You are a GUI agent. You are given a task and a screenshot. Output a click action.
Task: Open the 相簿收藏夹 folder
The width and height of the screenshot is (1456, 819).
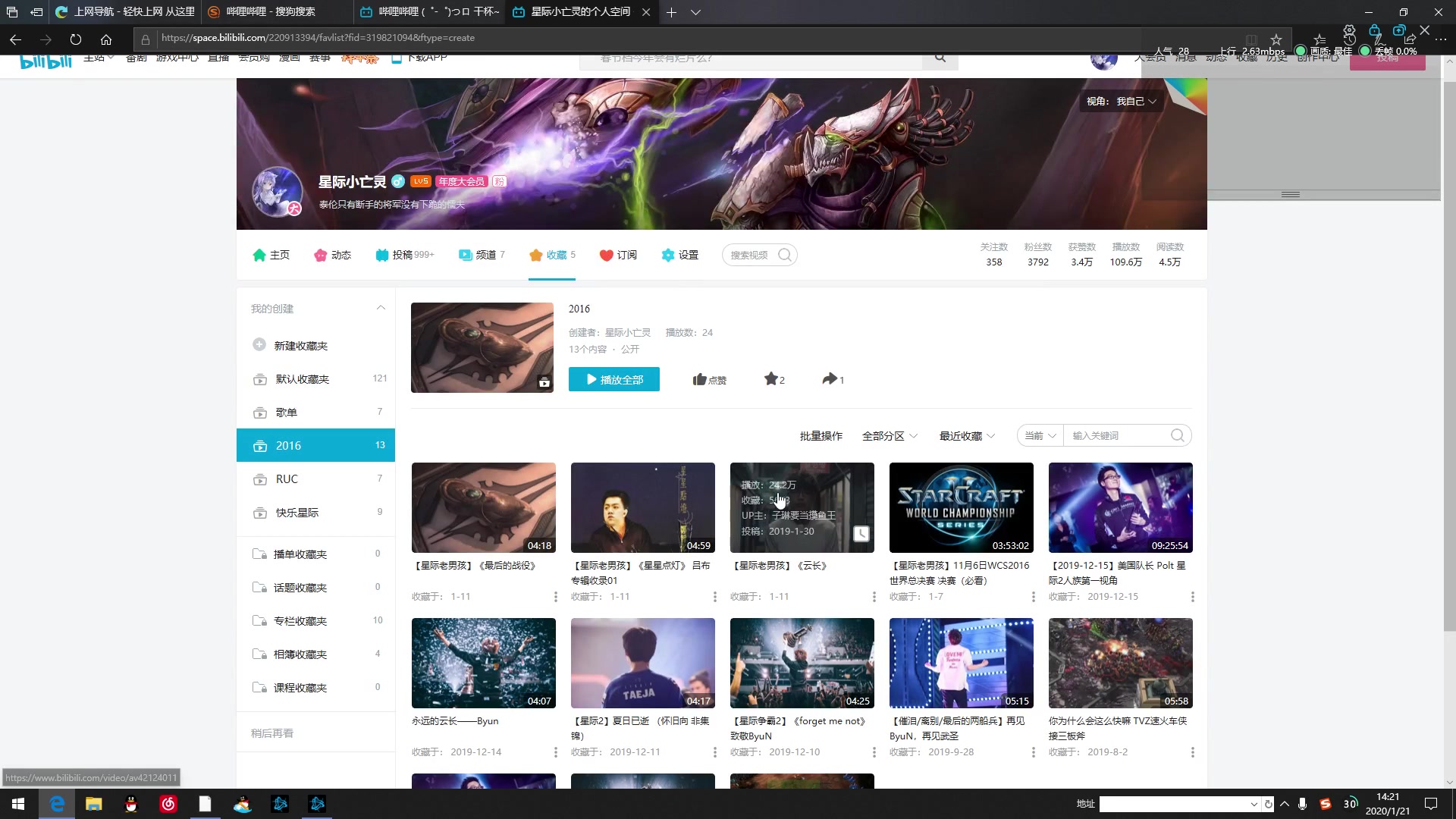(315, 654)
